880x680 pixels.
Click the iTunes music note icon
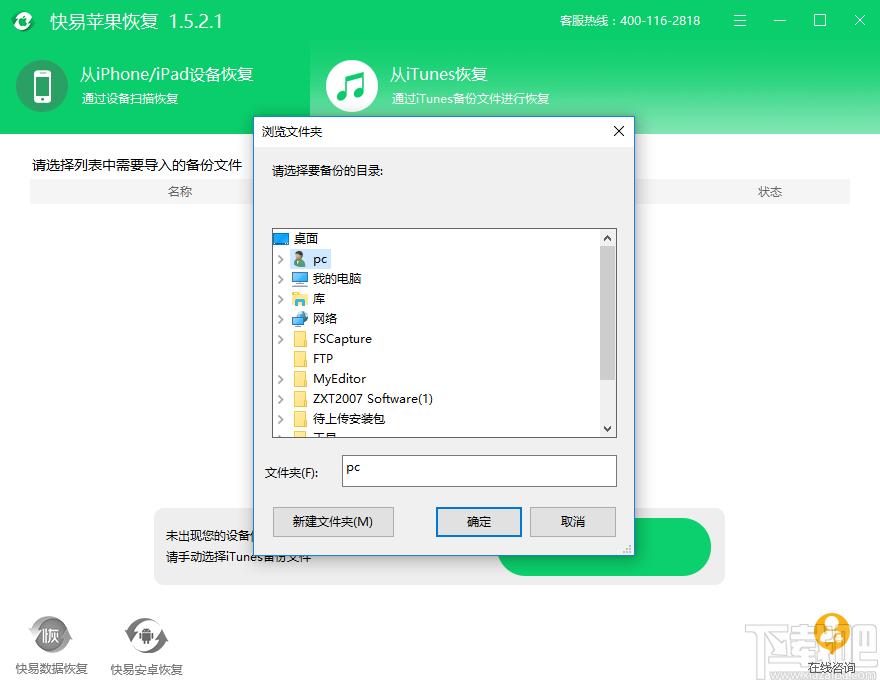[x=351, y=86]
